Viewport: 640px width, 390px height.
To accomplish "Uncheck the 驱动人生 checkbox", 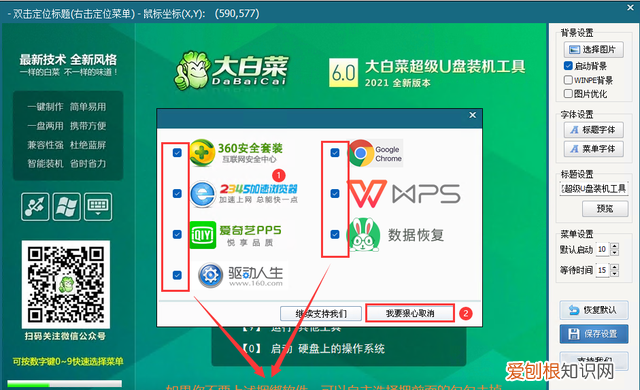I will (177, 275).
